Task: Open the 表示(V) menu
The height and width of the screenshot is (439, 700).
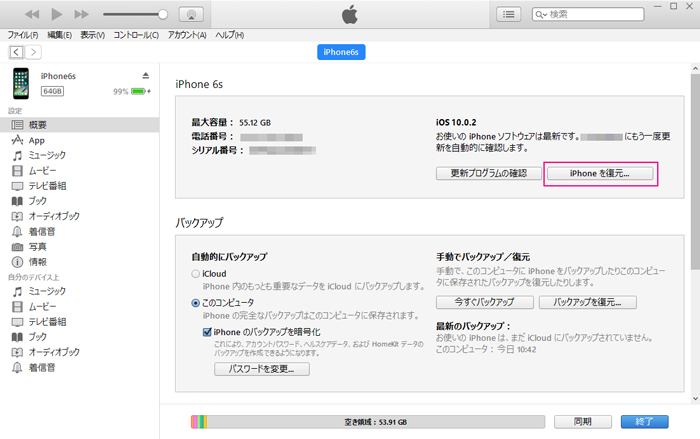Action: pos(92,35)
